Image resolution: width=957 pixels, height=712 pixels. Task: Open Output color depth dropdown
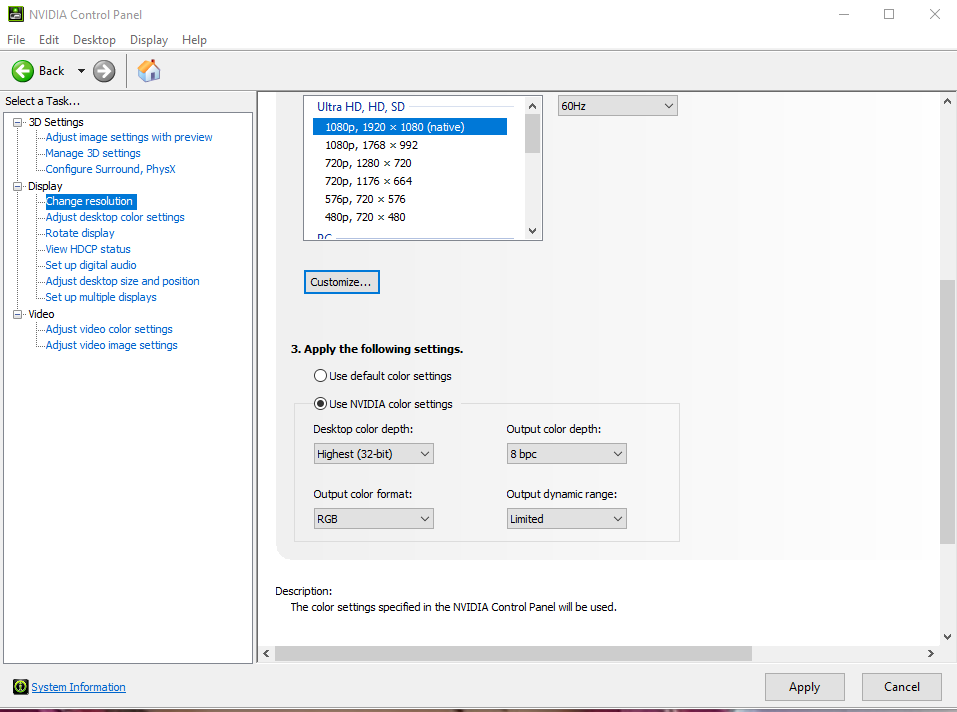pos(566,454)
